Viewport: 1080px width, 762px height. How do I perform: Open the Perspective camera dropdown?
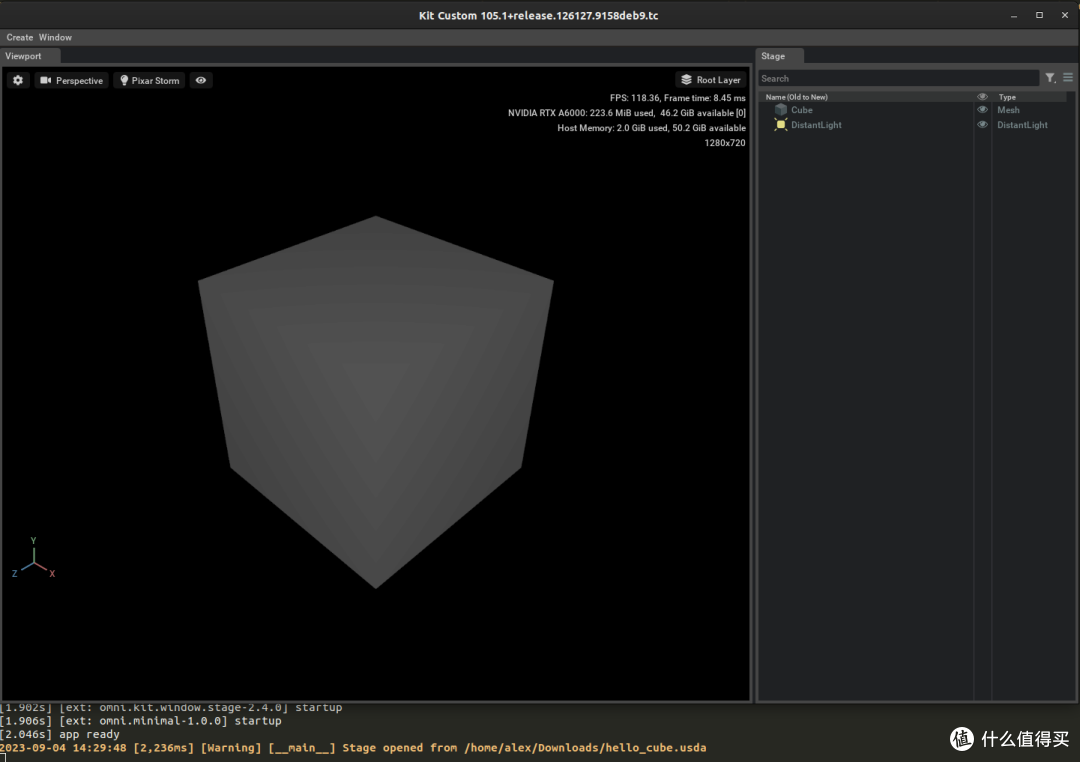[71, 80]
